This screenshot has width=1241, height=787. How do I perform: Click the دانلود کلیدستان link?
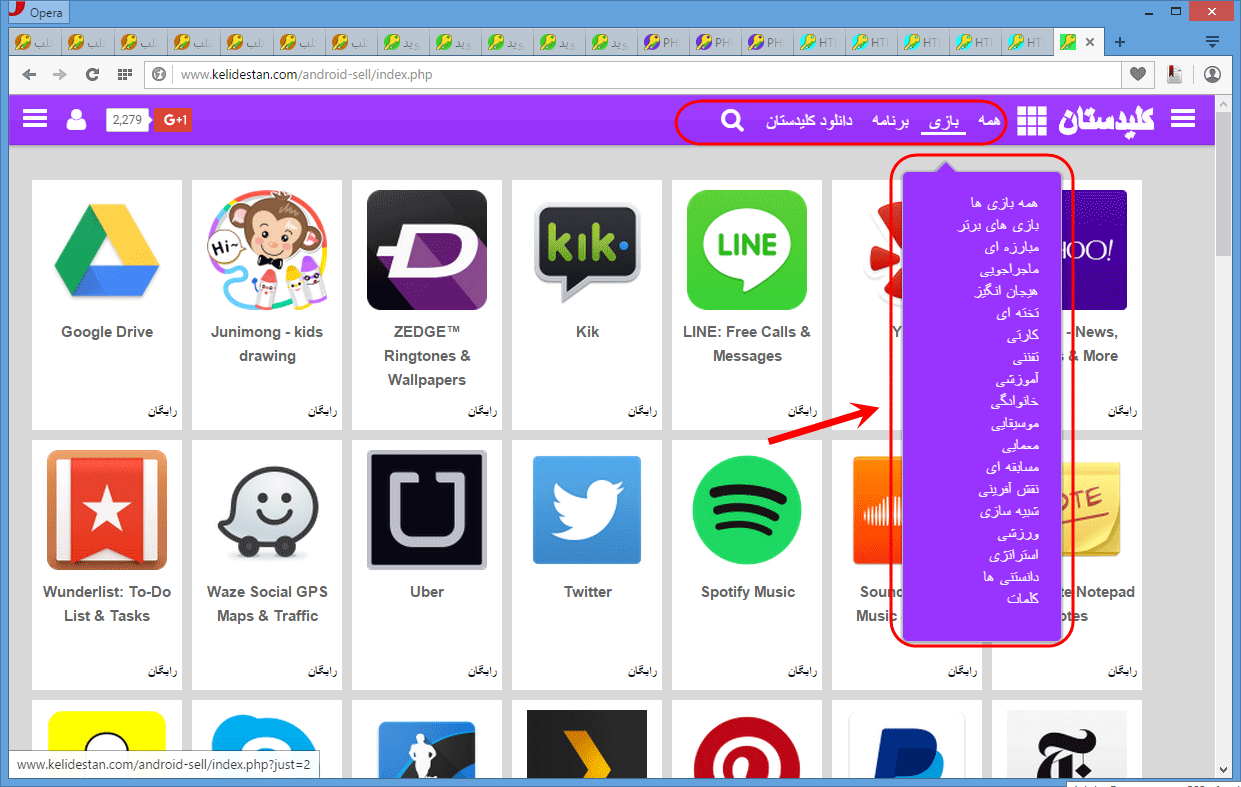coord(810,121)
